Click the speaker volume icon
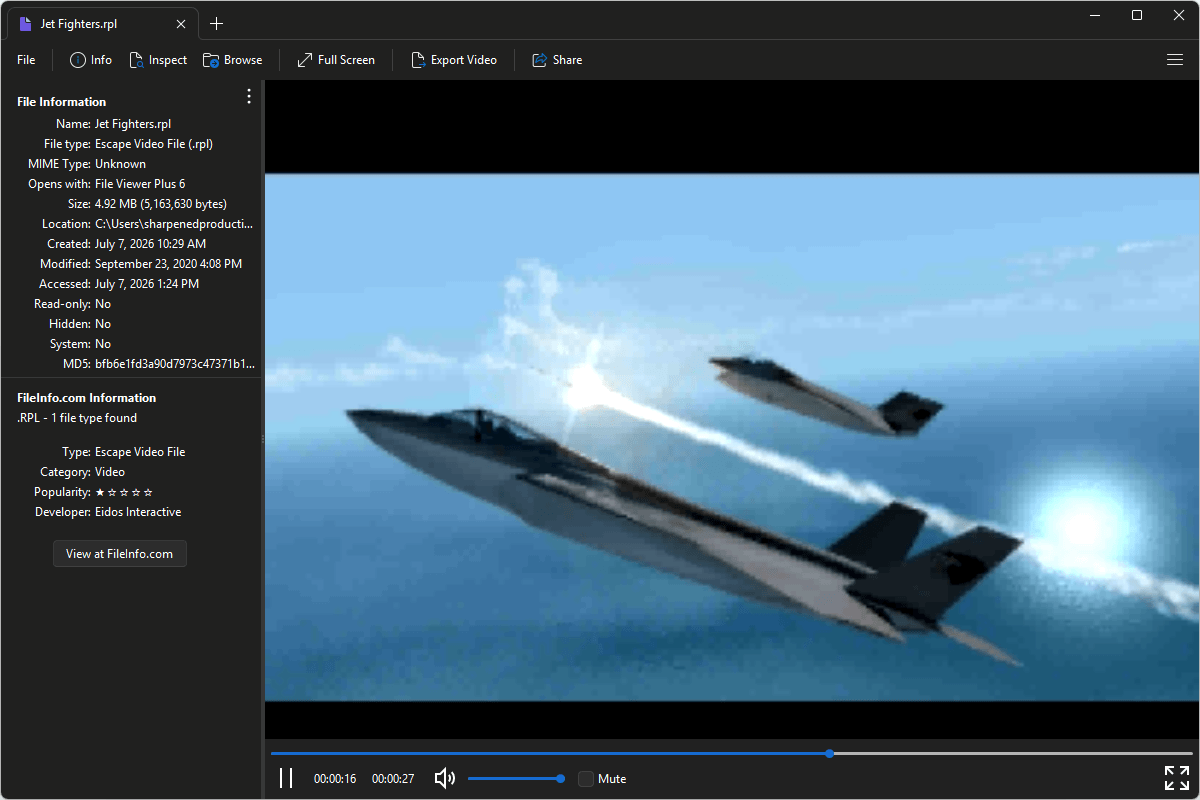Image resolution: width=1200 pixels, height=800 pixels. (445, 778)
